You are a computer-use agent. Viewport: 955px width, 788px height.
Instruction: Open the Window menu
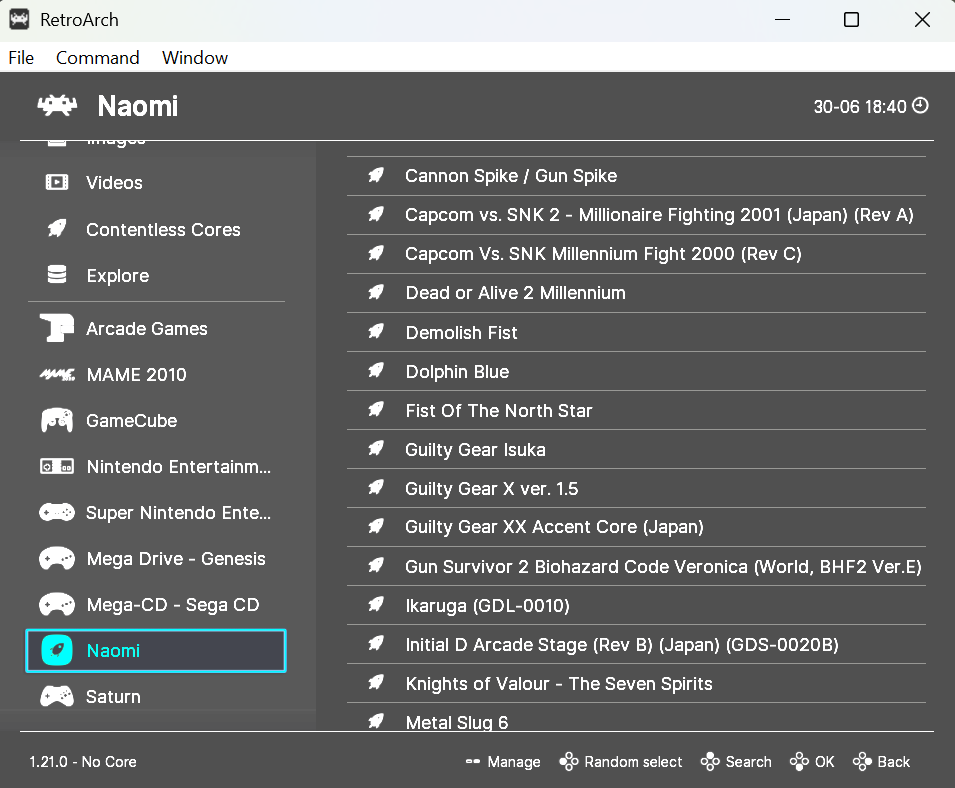tap(195, 58)
